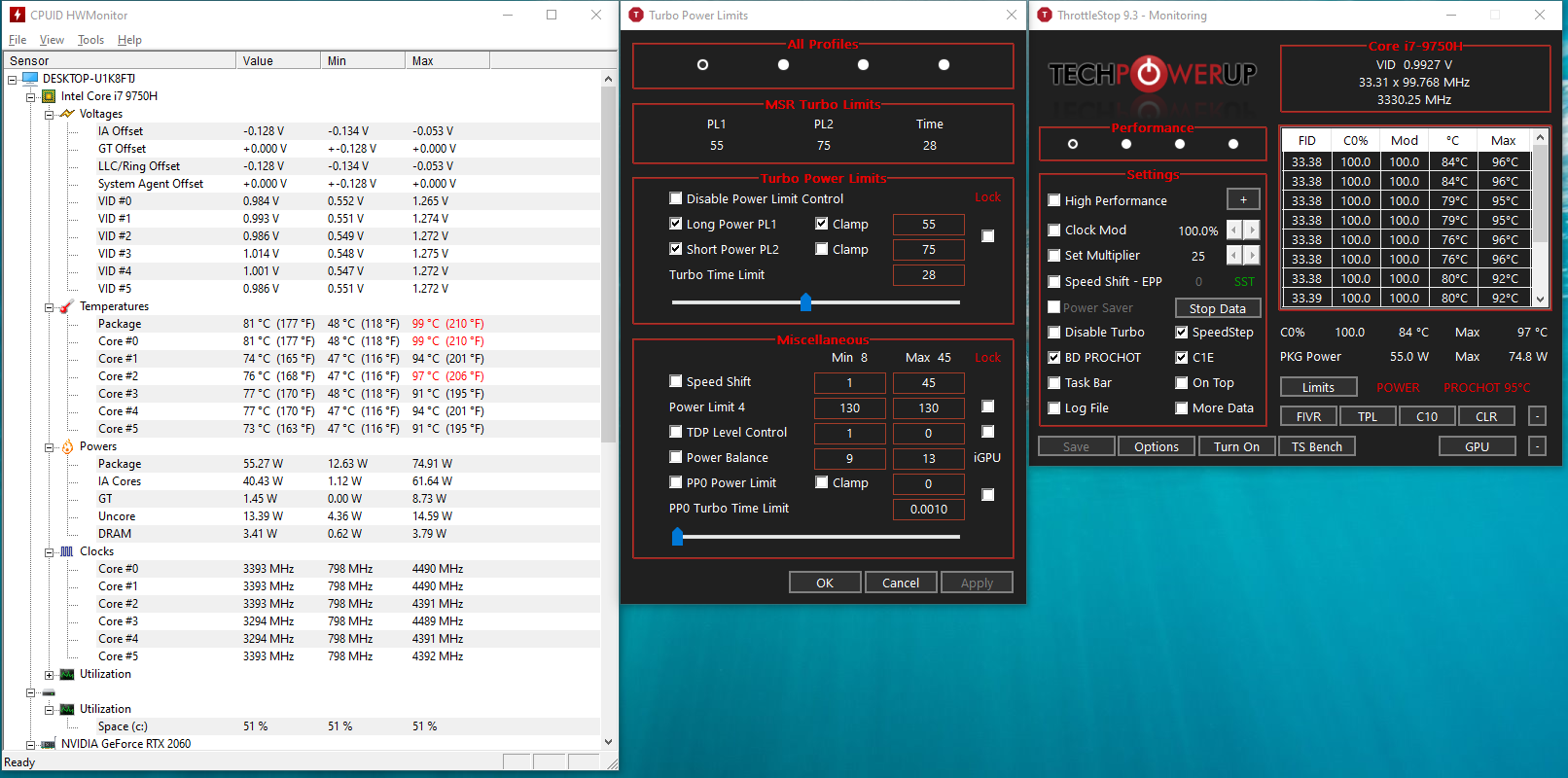Screen dimensions: 1568x778
Task: Click the HWMonitor vertical scrollbar
Action: pos(609,408)
